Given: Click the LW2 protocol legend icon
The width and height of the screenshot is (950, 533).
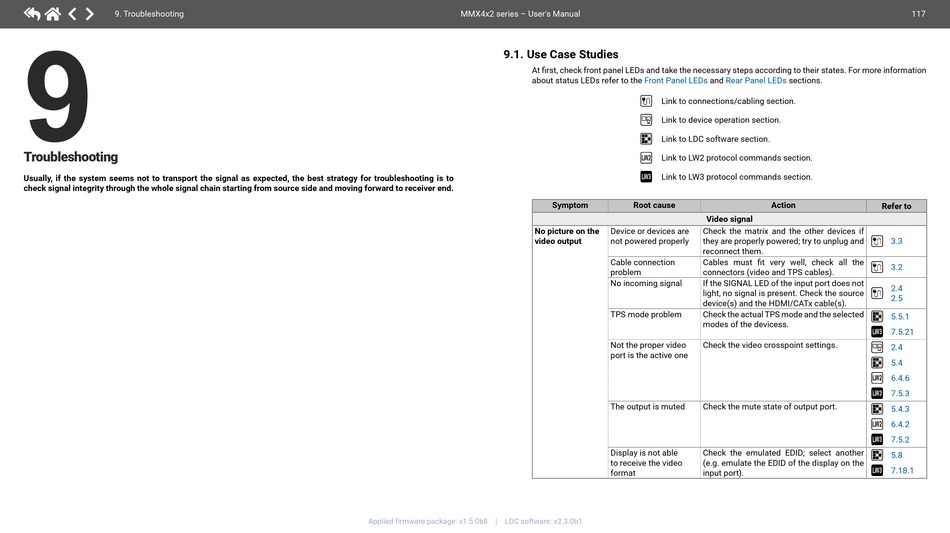Looking at the screenshot, I should click(x=646, y=158).
